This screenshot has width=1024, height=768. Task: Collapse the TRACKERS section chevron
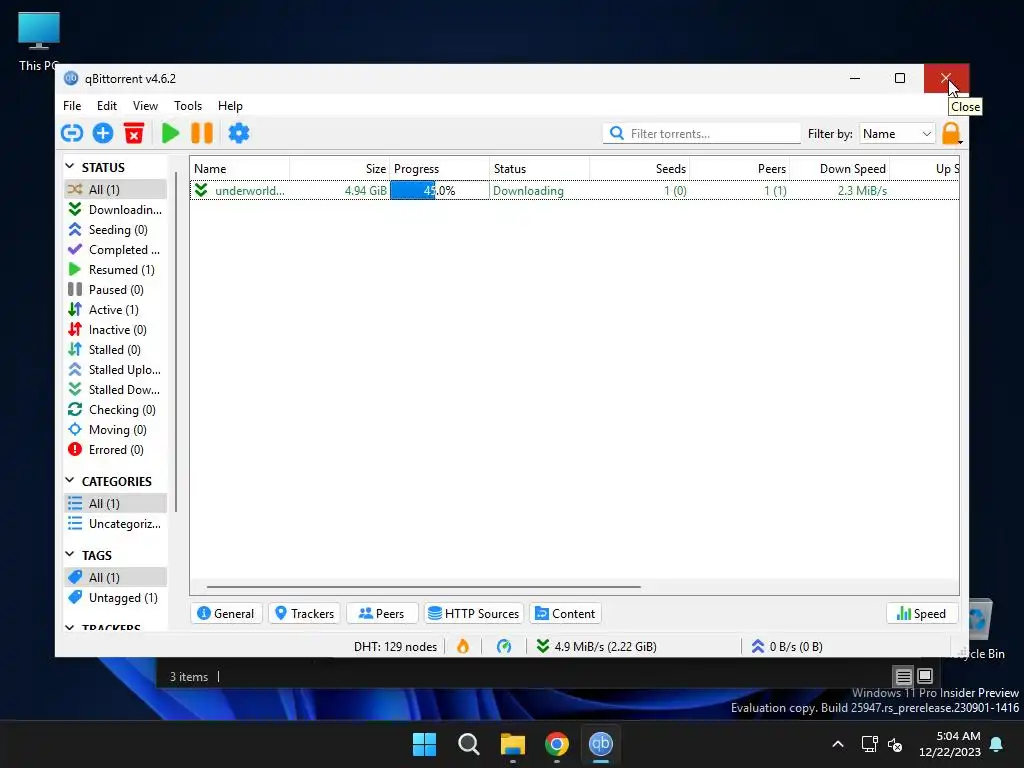click(70, 627)
